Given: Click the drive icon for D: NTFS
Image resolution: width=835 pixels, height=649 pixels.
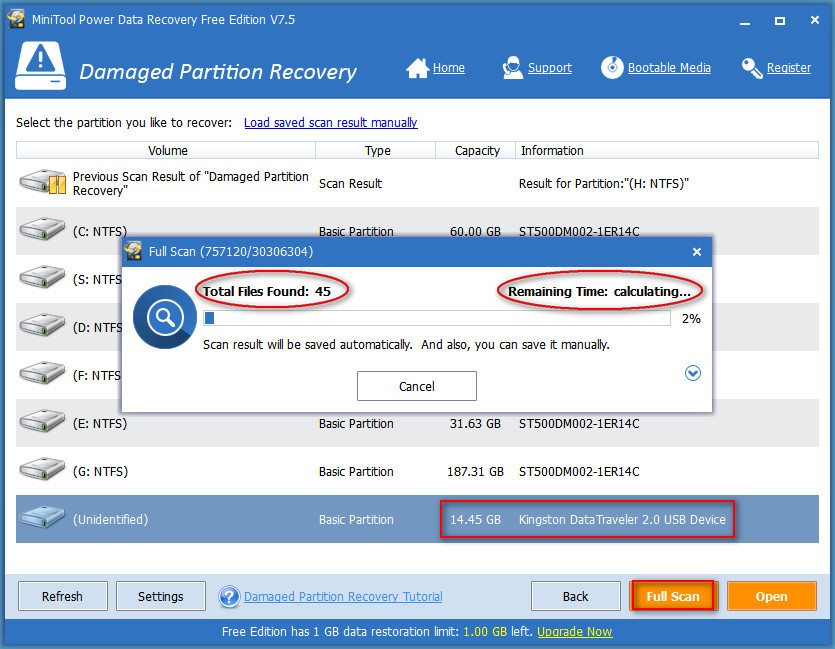Looking at the screenshot, I should 42,325.
